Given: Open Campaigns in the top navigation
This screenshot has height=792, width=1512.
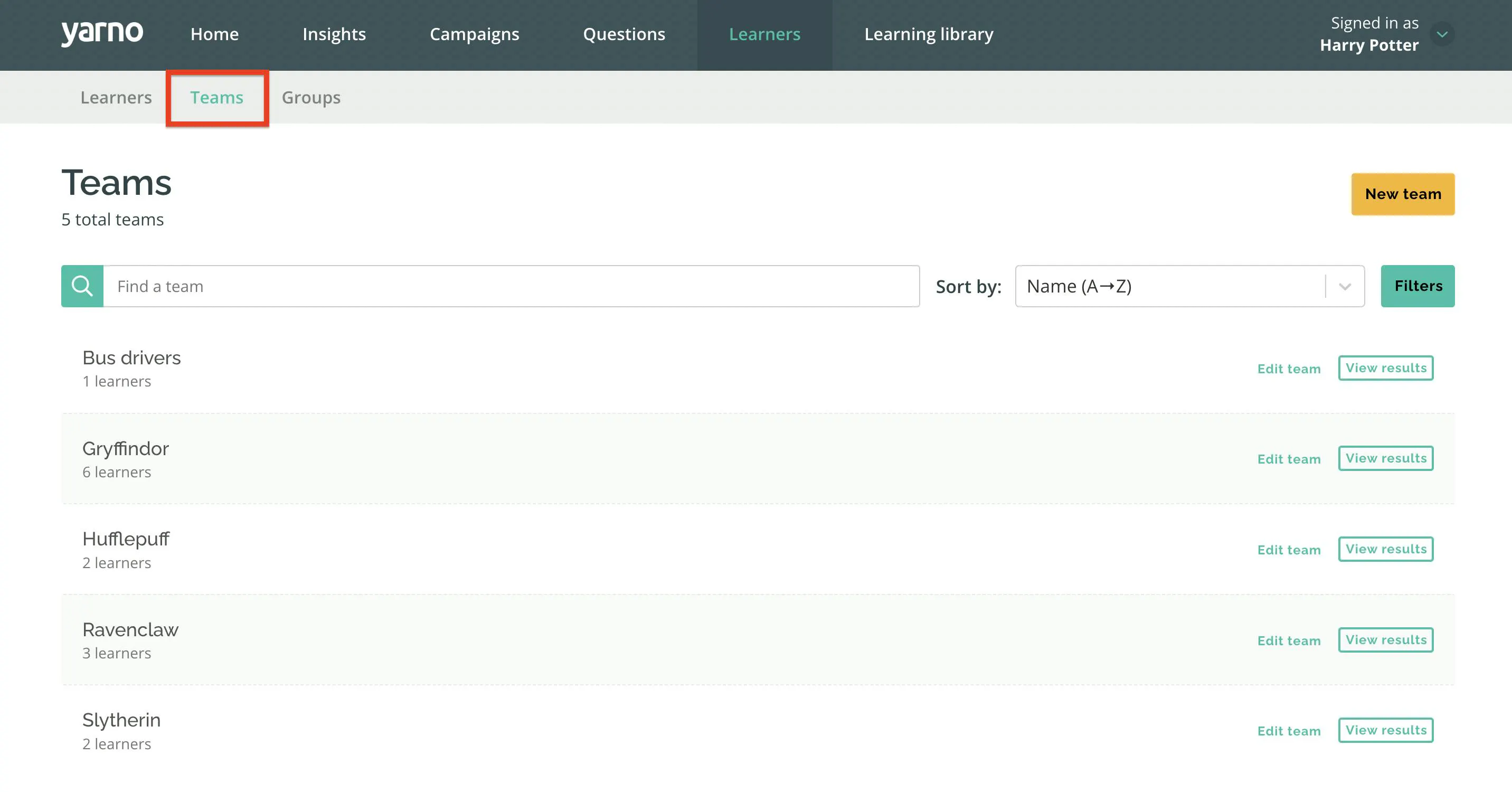Looking at the screenshot, I should click(474, 34).
